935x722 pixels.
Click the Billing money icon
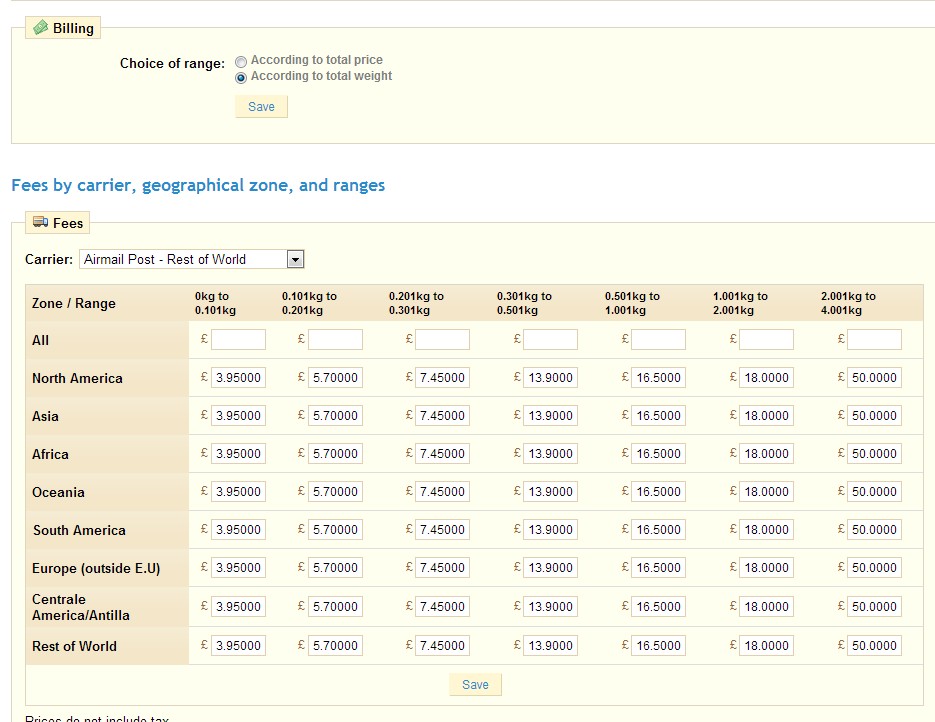(x=40, y=28)
